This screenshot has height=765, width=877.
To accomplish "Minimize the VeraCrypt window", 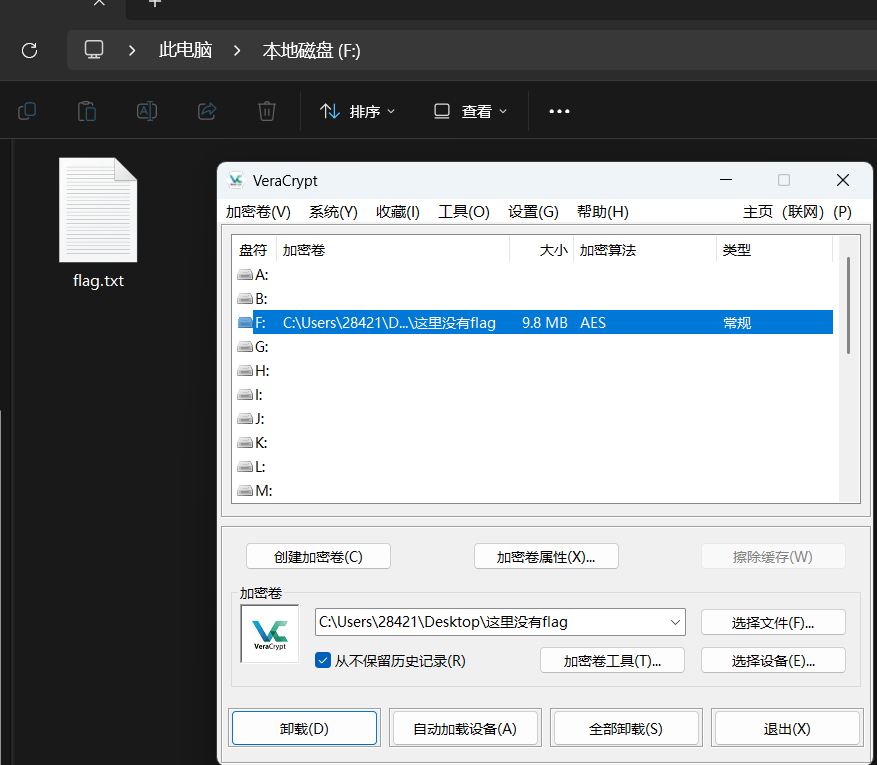I will [x=726, y=180].
